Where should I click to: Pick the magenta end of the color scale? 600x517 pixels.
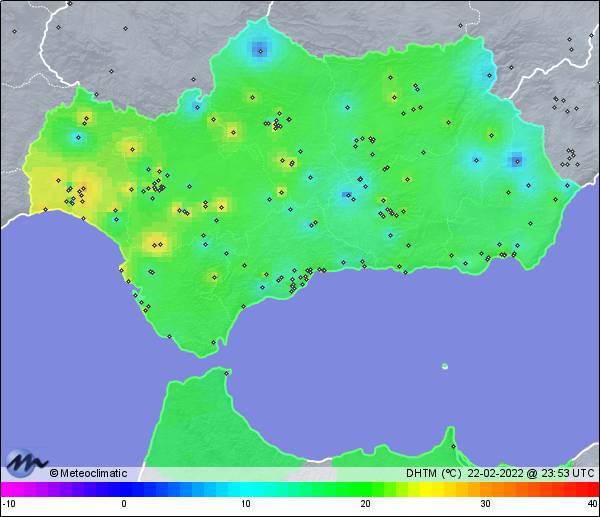[8, 489]
